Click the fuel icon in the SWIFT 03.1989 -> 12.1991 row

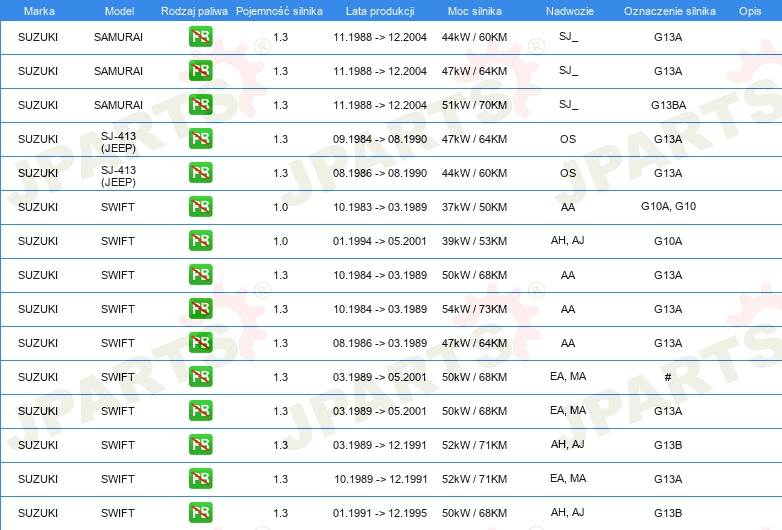200,444
